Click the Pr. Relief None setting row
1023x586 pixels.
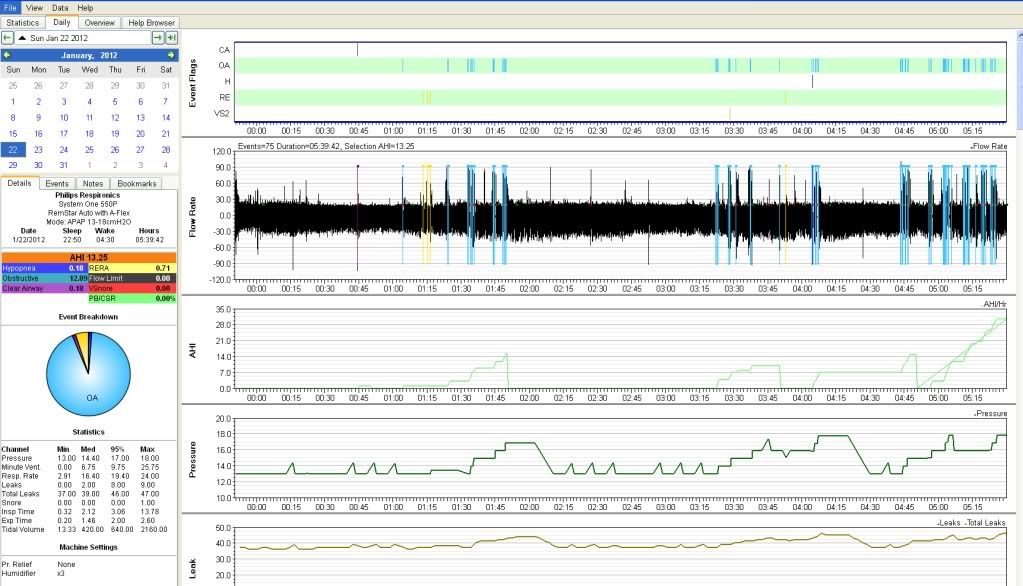tap(38, 564)
